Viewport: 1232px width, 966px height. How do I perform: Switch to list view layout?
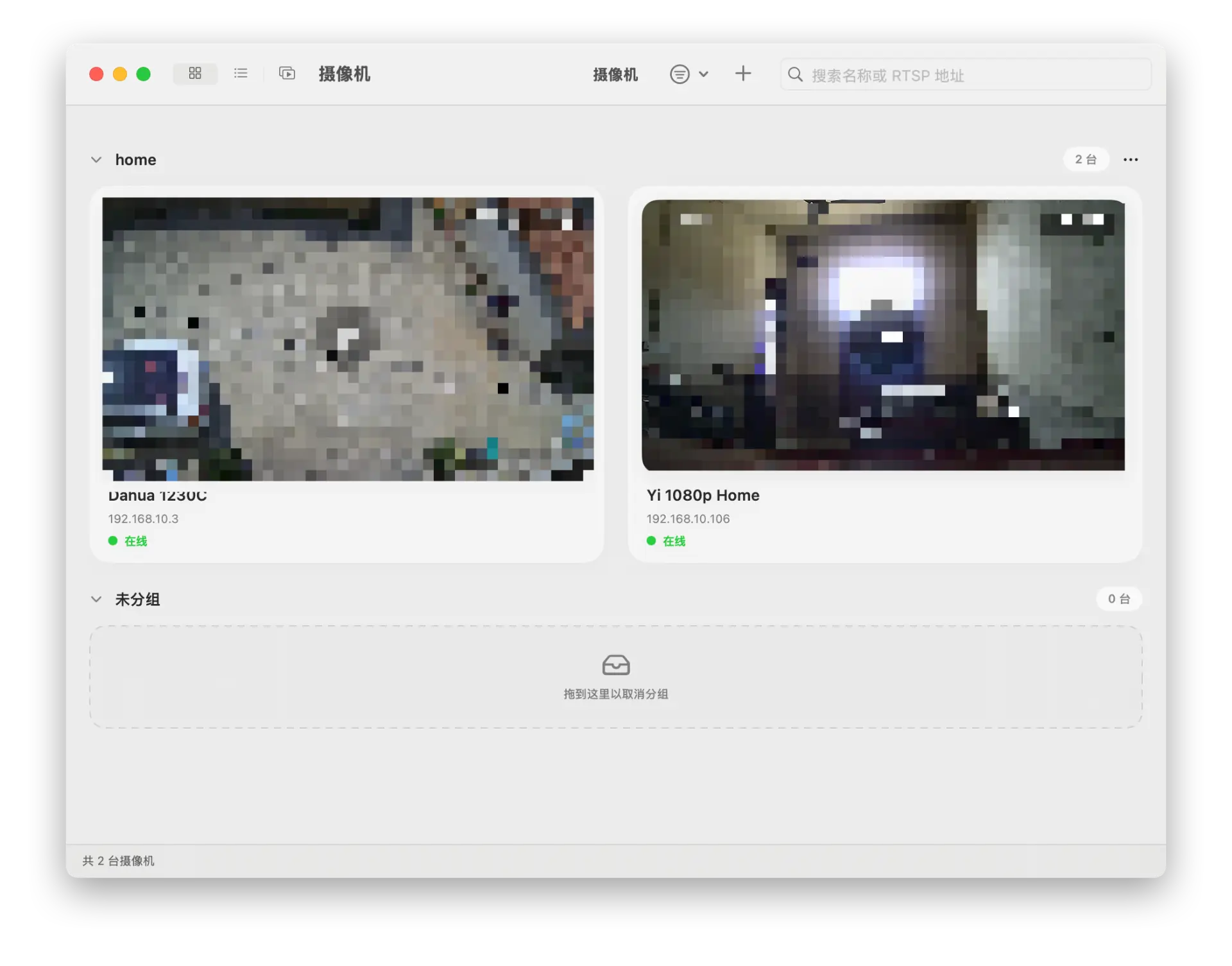point(241,74)
